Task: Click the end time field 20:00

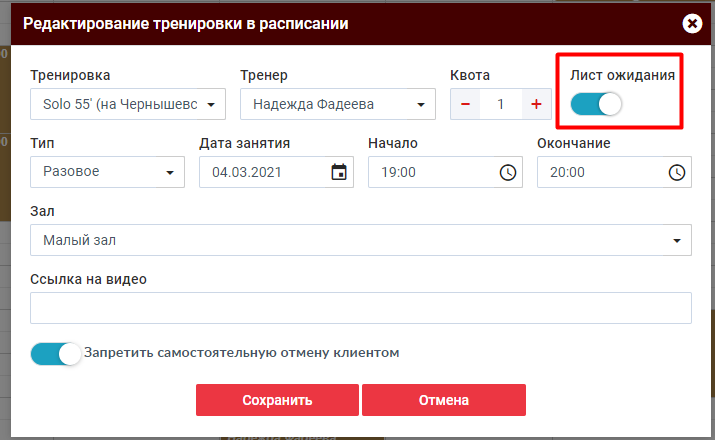Action: [598, 172]
